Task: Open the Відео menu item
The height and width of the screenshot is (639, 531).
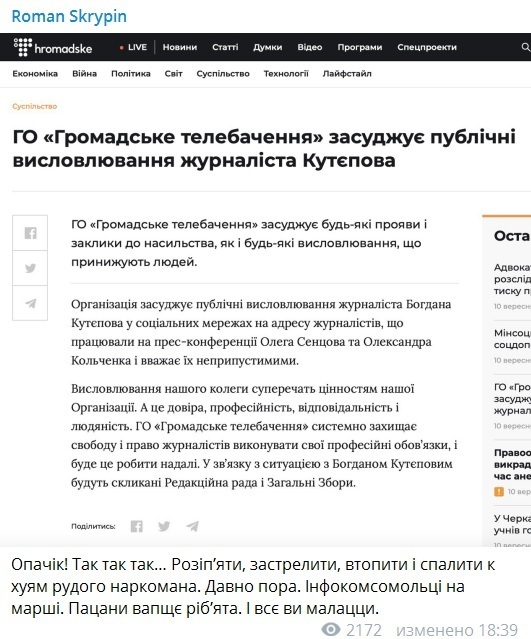Action: [x=310, y=47]
